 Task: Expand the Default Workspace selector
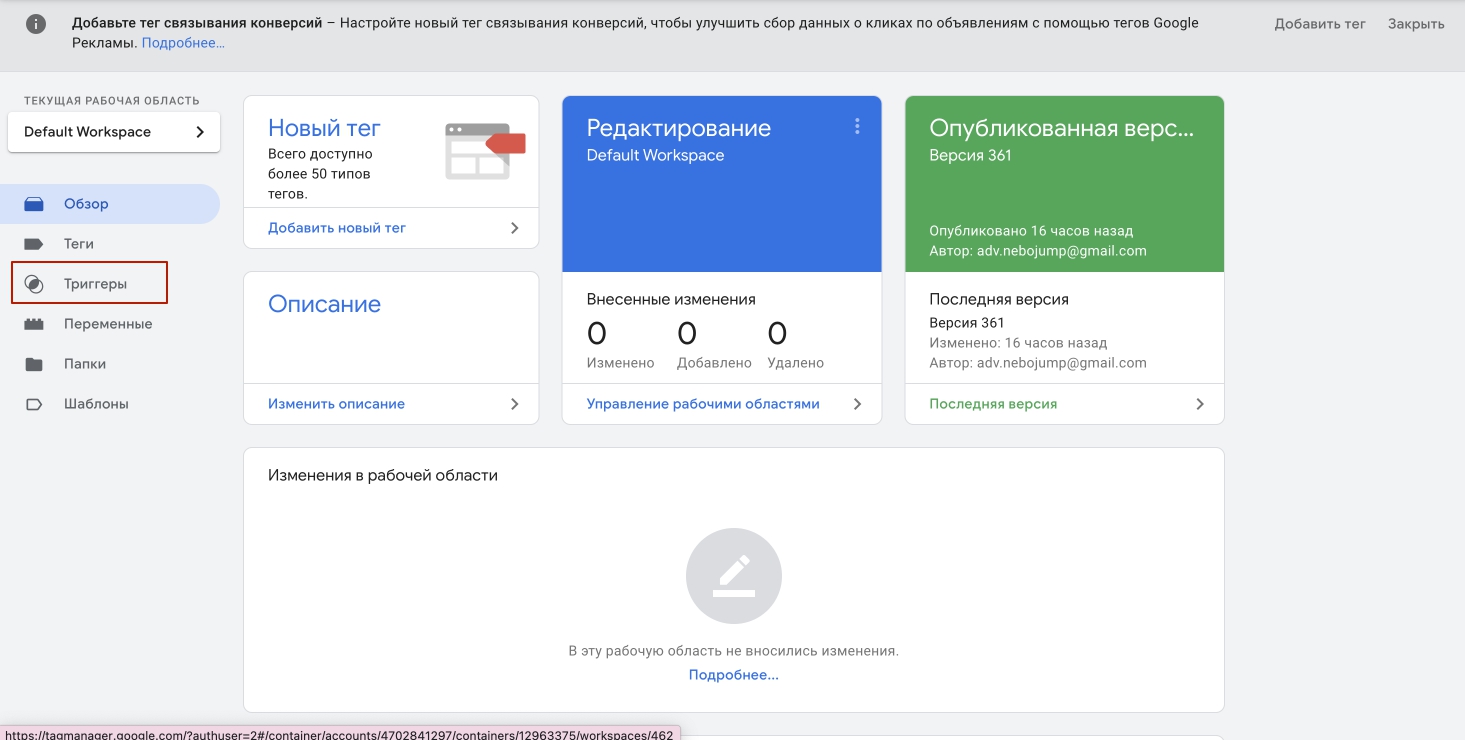[x=113, y=132]
